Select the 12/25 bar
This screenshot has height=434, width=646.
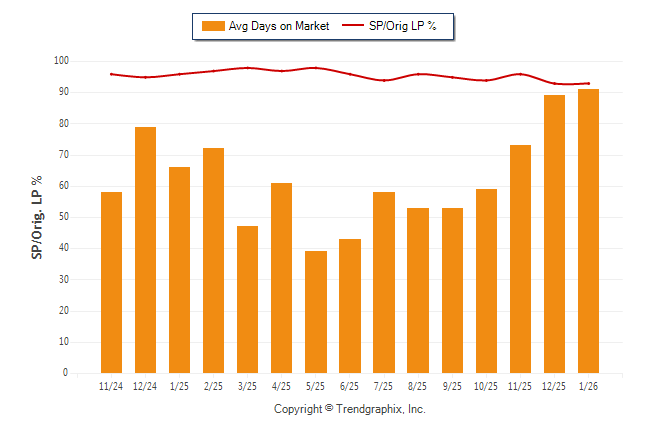[x=554, y=234]
